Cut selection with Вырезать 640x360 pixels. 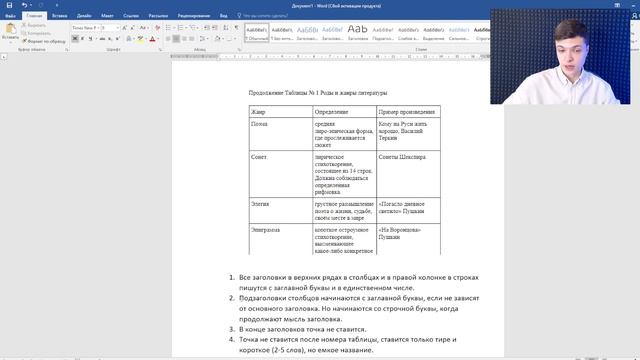coord(33,25)
